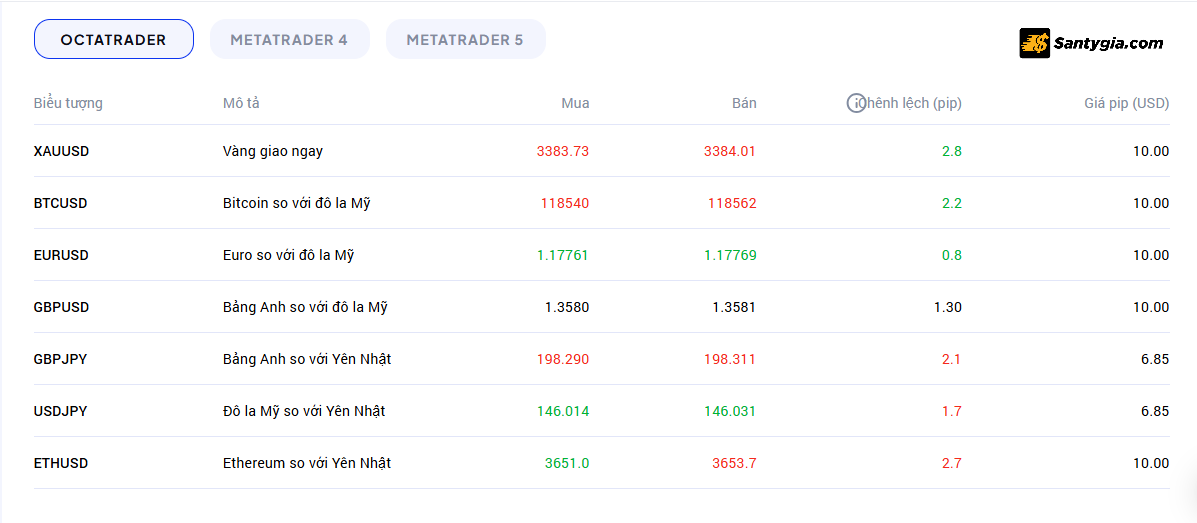This screenshot has width=1197, height=523.
Task: Click BTCUSD buy price 118540
Action: click(565, 203)
